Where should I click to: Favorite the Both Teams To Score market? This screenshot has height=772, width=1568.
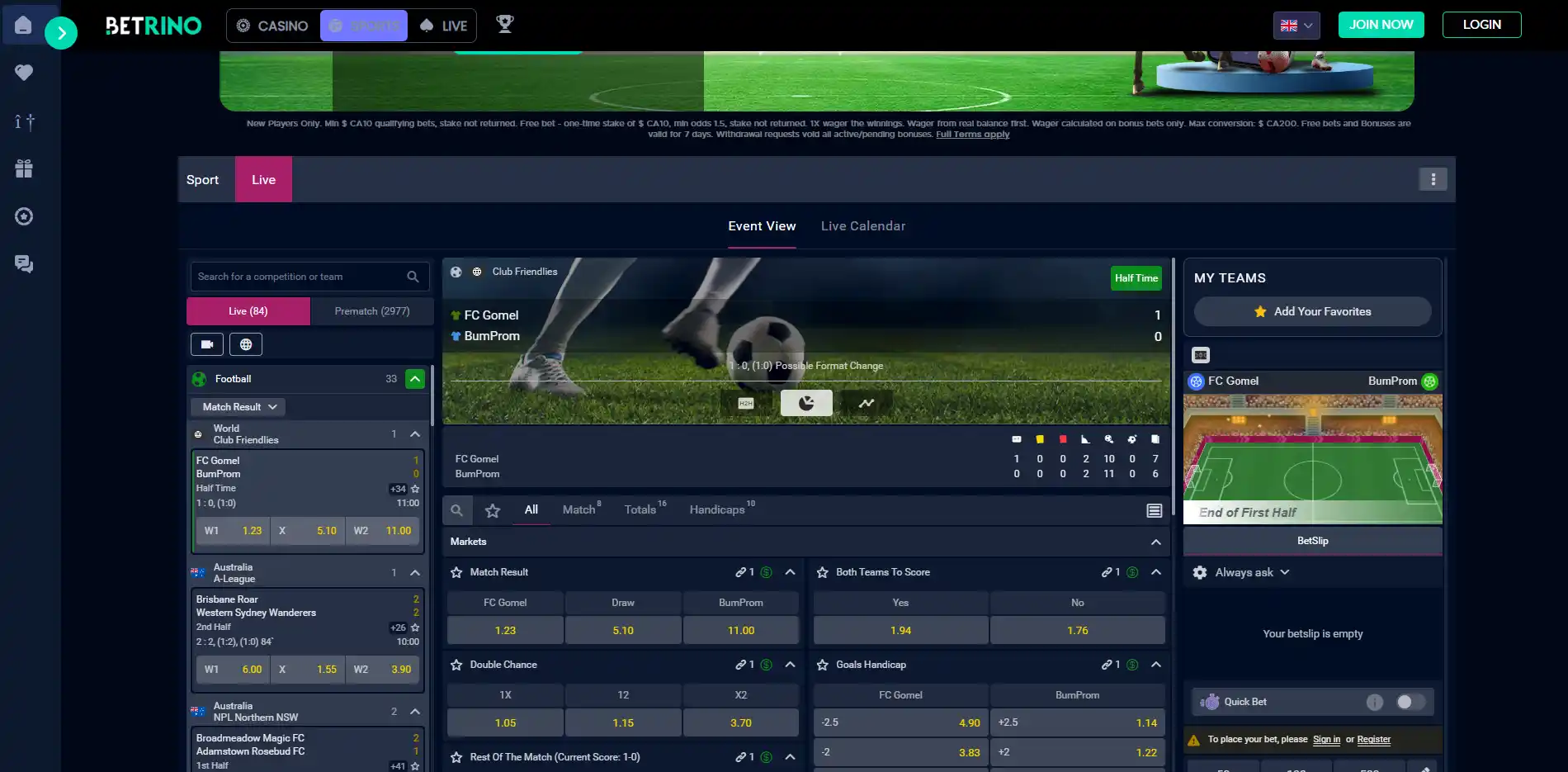click(823, 572)
